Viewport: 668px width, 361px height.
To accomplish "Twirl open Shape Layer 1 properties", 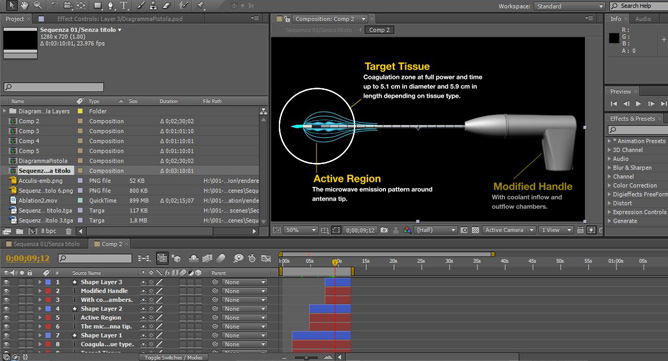I will (40, 335).
